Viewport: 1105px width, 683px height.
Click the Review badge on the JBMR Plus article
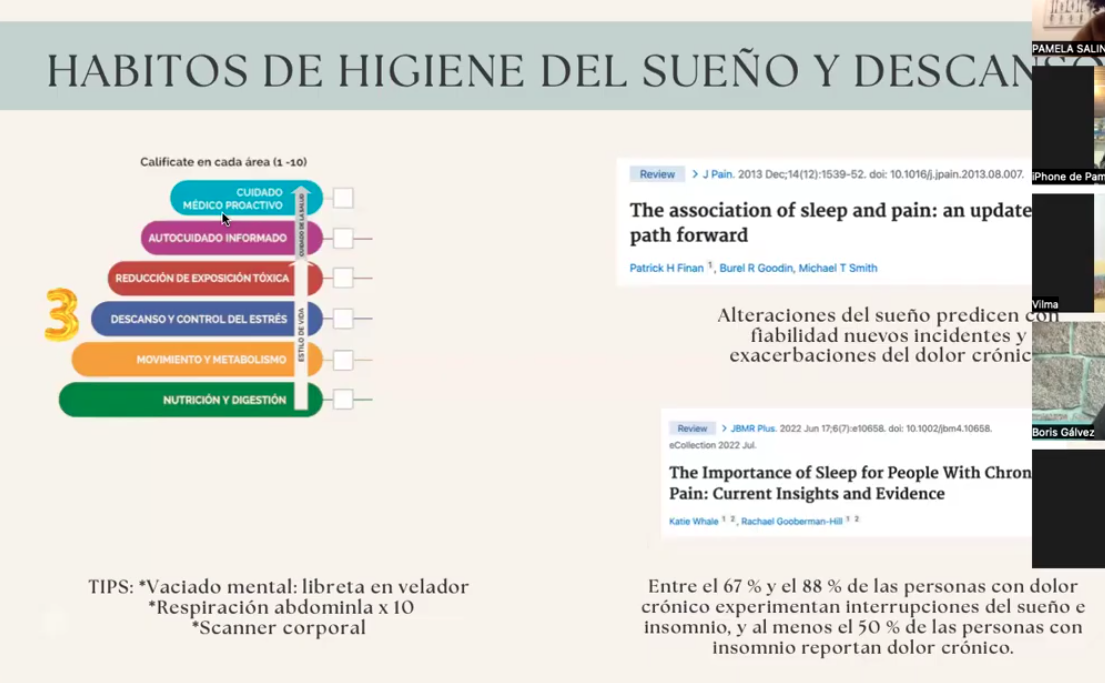point(691,428)
